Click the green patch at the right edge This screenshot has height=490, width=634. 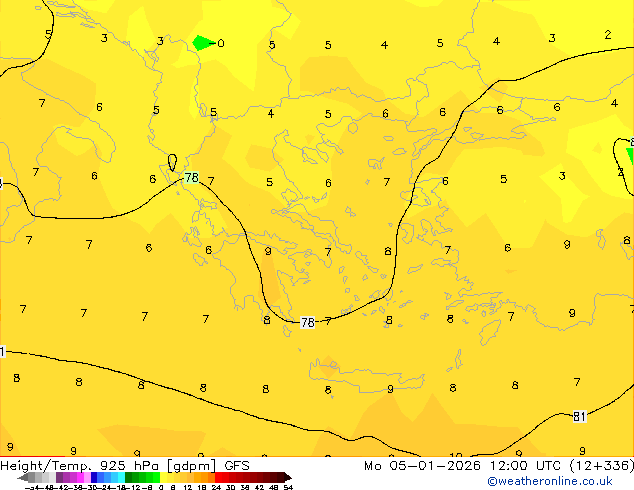(630, 155)
